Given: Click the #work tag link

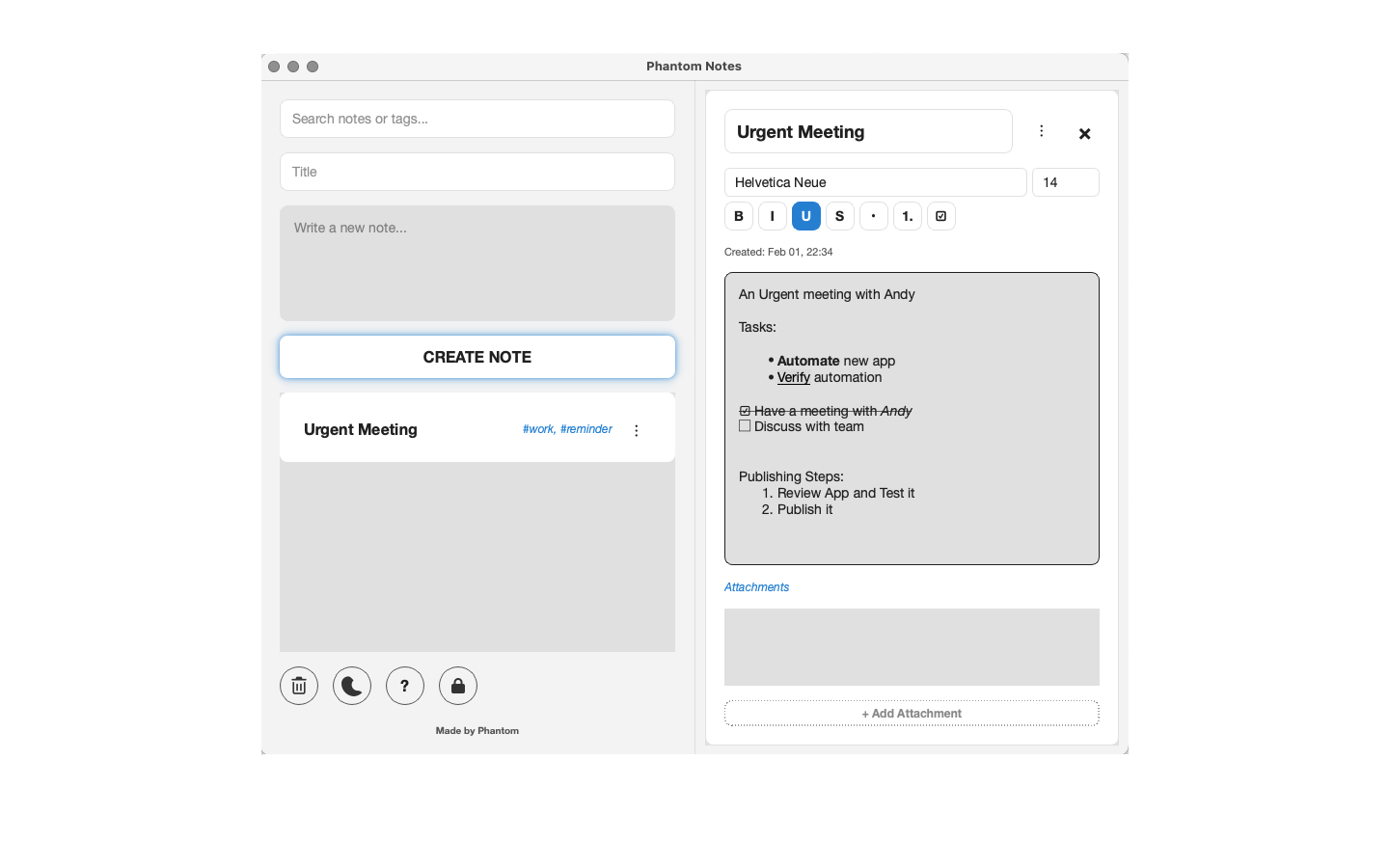Looking at the screenshot, I should coord(538,428).
